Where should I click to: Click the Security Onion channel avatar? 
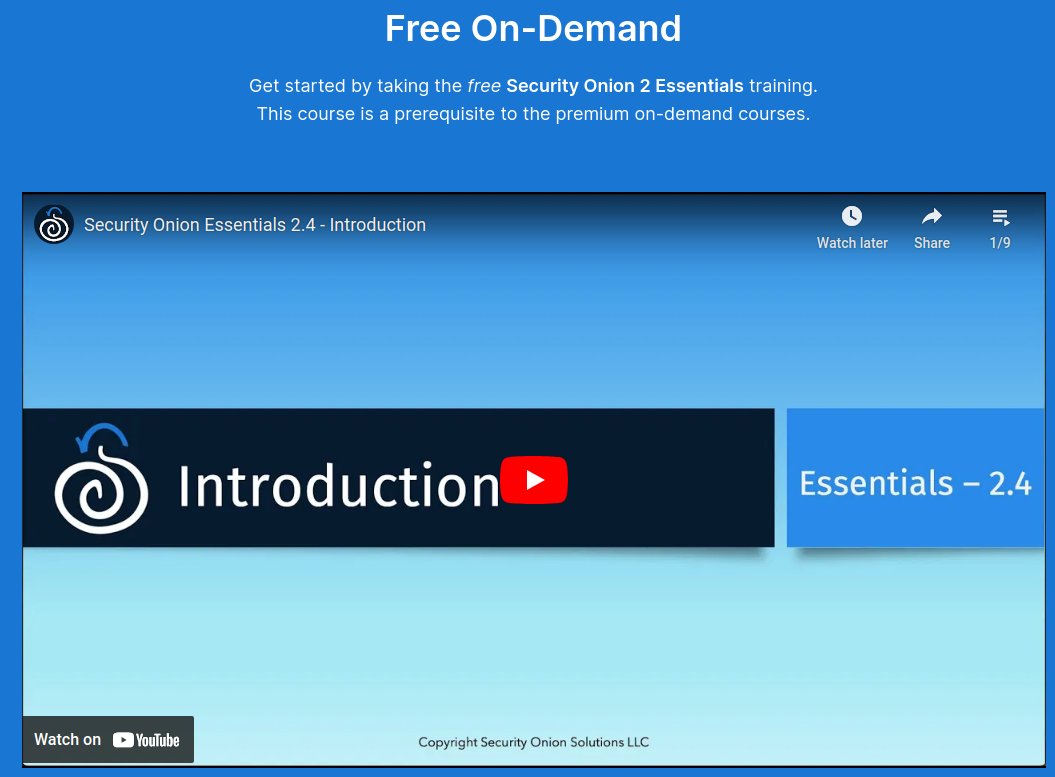[54, 225]
